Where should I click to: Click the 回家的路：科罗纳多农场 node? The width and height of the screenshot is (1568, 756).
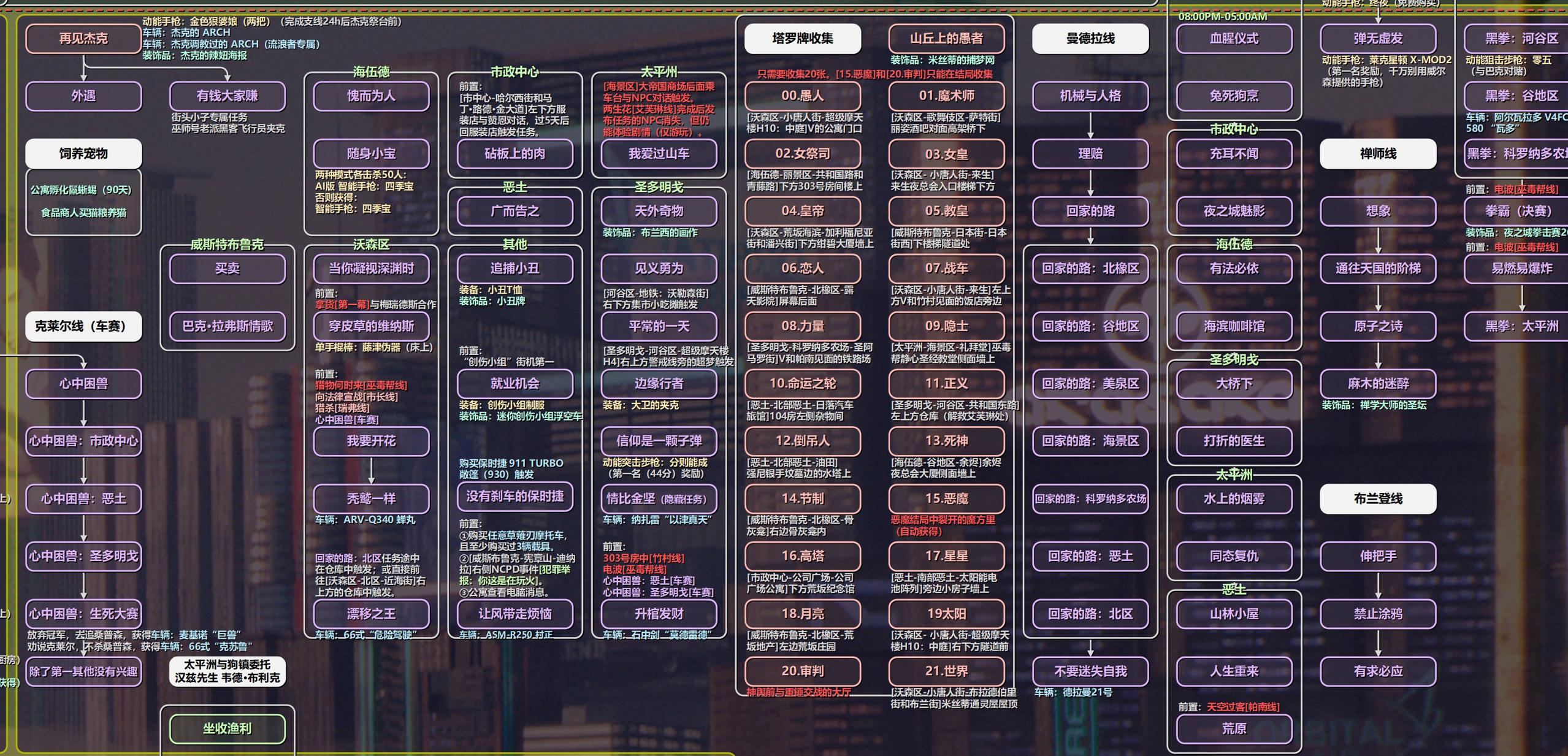point(1090,498)
